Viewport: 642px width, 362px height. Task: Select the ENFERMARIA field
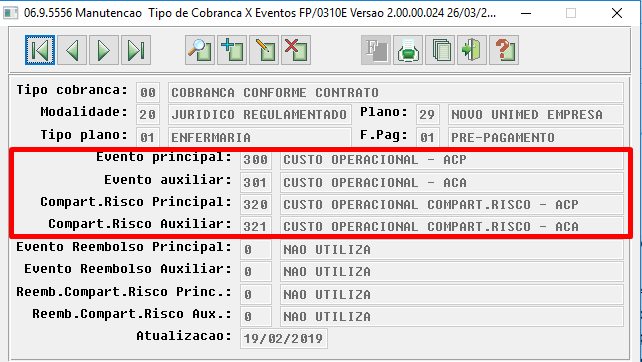coord(260,137)
